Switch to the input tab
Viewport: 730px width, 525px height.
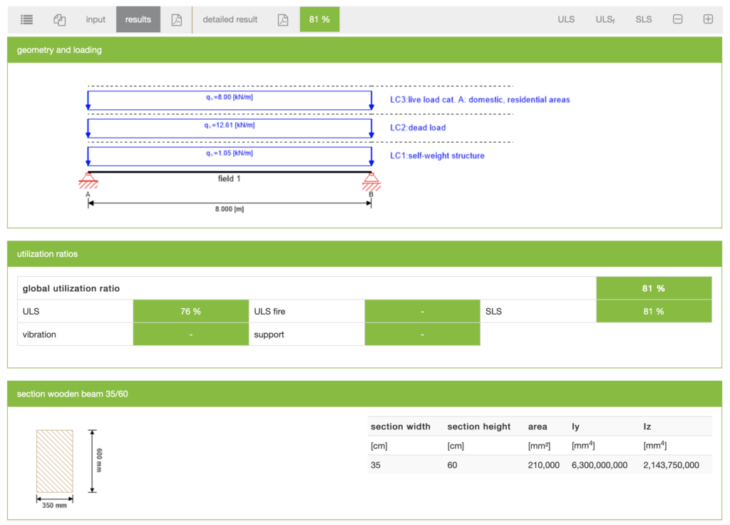(x=95, y=19)
